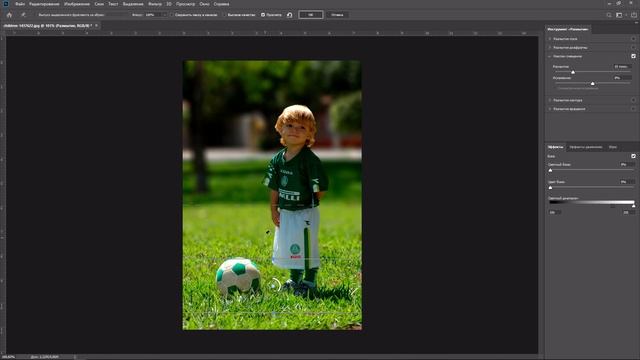
Task: Open the 'Файл' menu
Action: [20, 4]
